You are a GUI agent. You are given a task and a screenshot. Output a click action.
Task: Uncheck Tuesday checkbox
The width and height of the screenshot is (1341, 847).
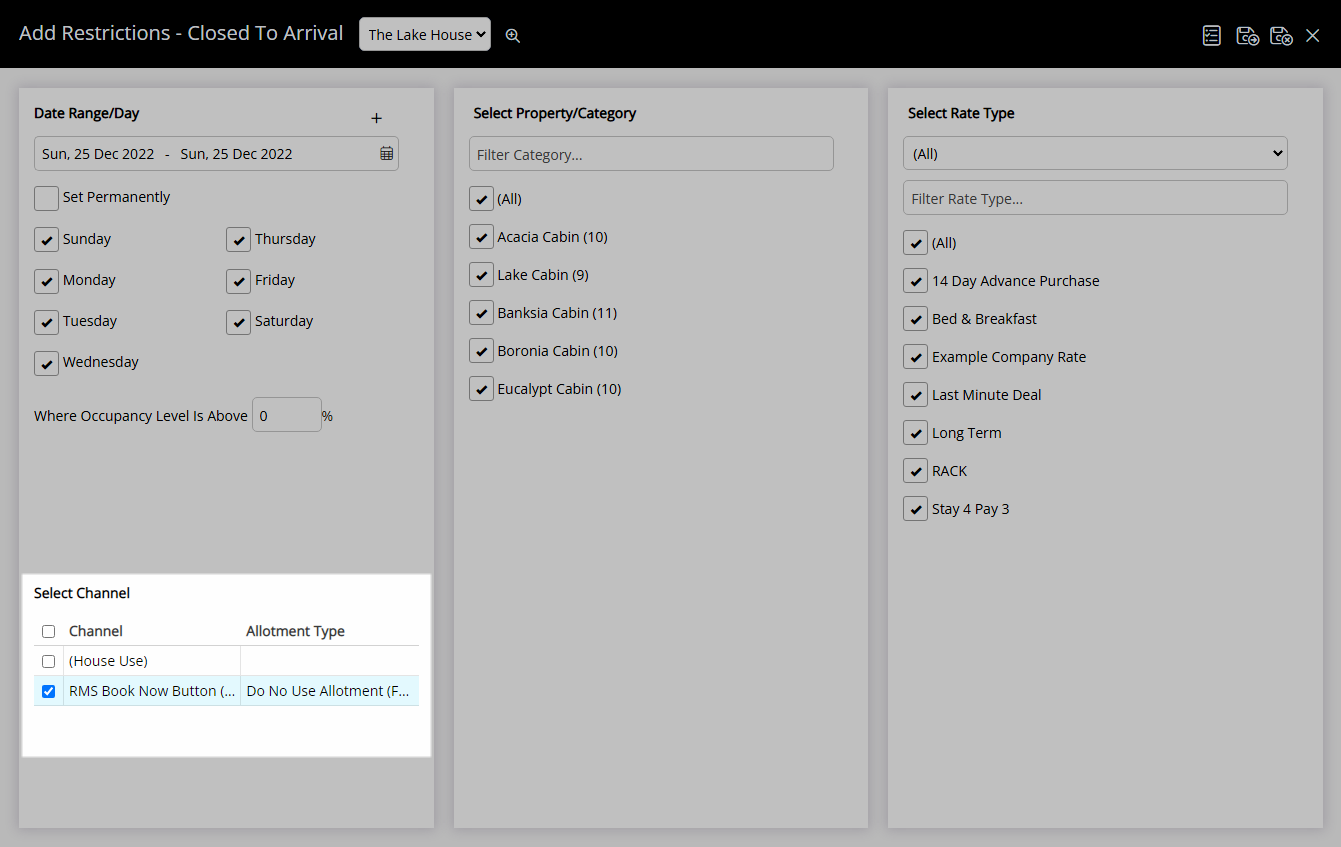pos(47,322)
